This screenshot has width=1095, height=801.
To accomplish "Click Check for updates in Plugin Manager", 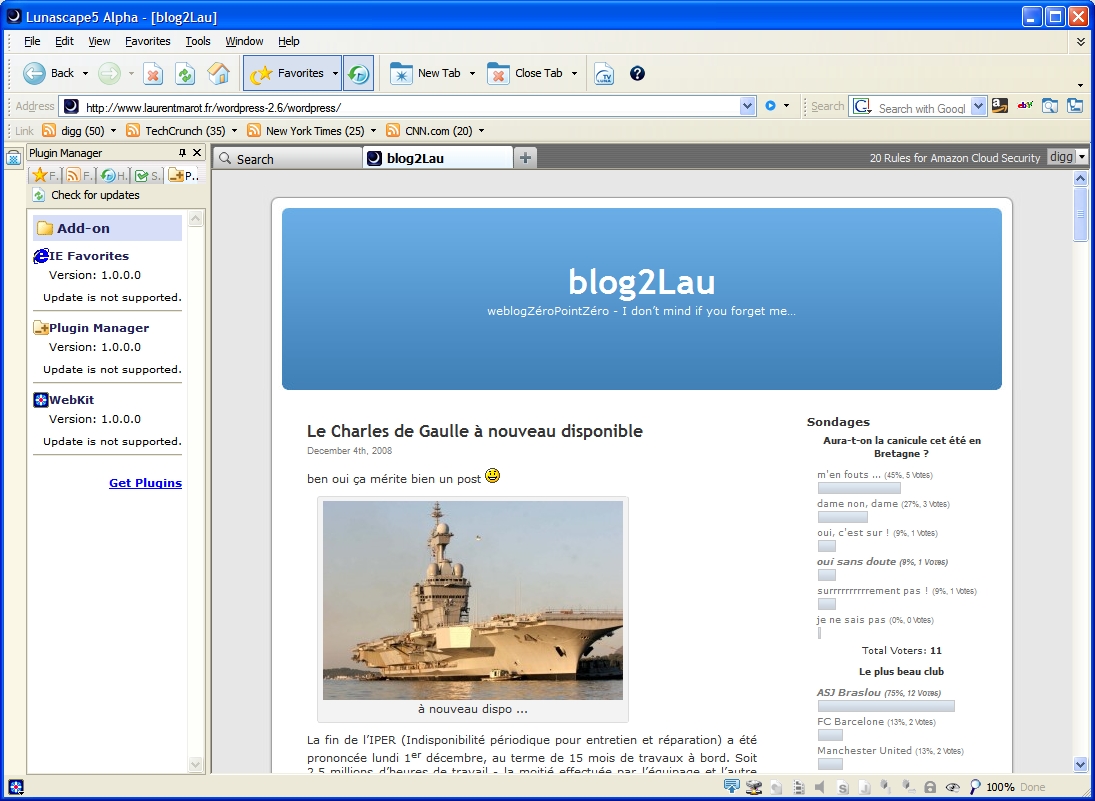I will tap(87, 195).
